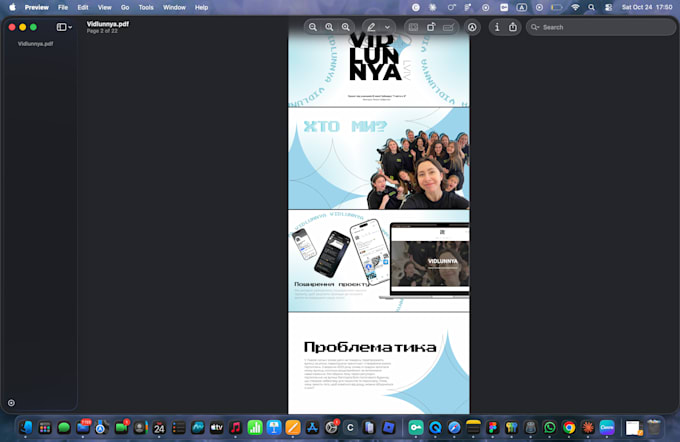Image resolution: width=680 pixels, height=442 pixels.
Task: Open WhatsApp from the Dock
Action: 549,428
